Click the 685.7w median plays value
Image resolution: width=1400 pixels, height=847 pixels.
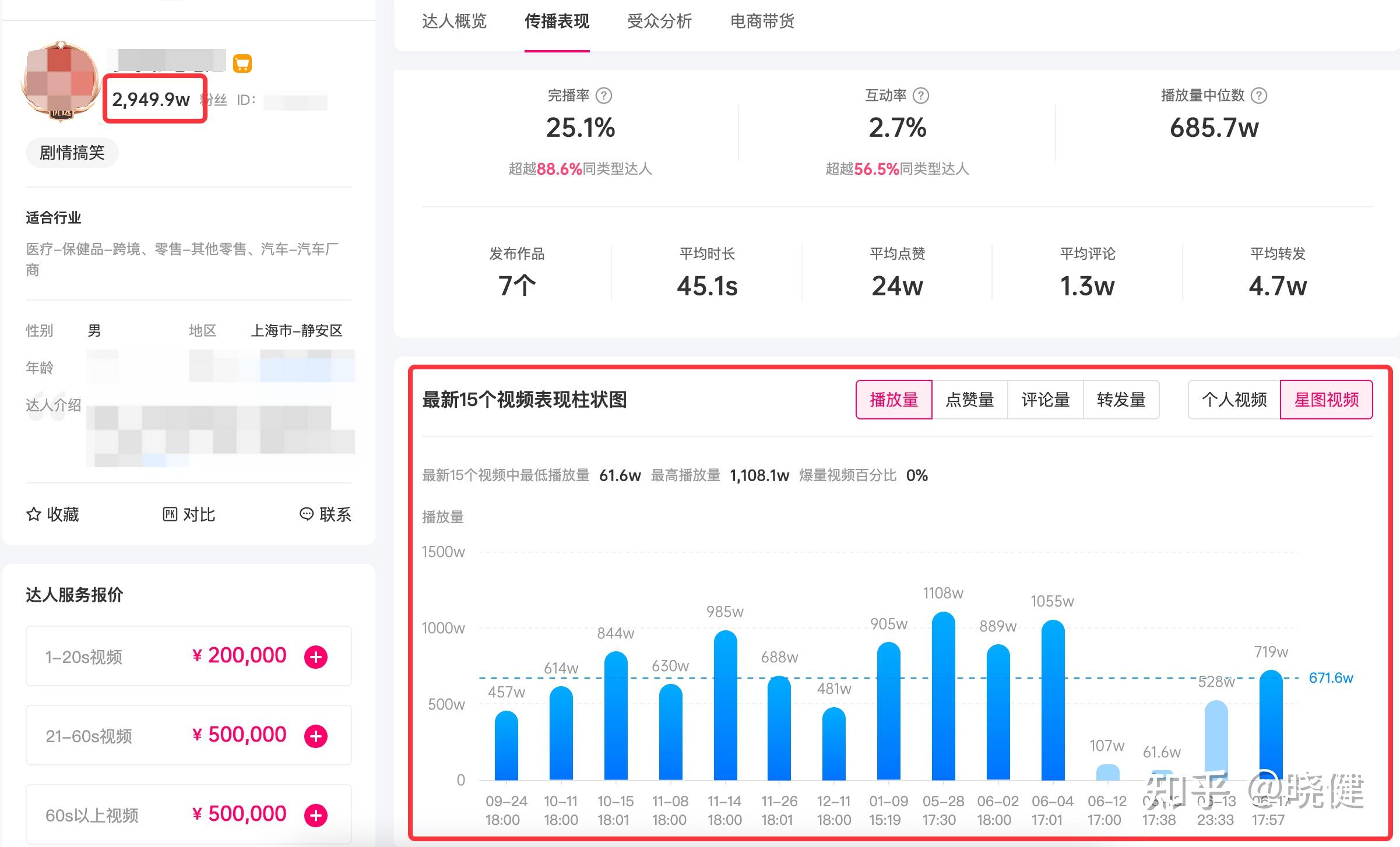1214,128
